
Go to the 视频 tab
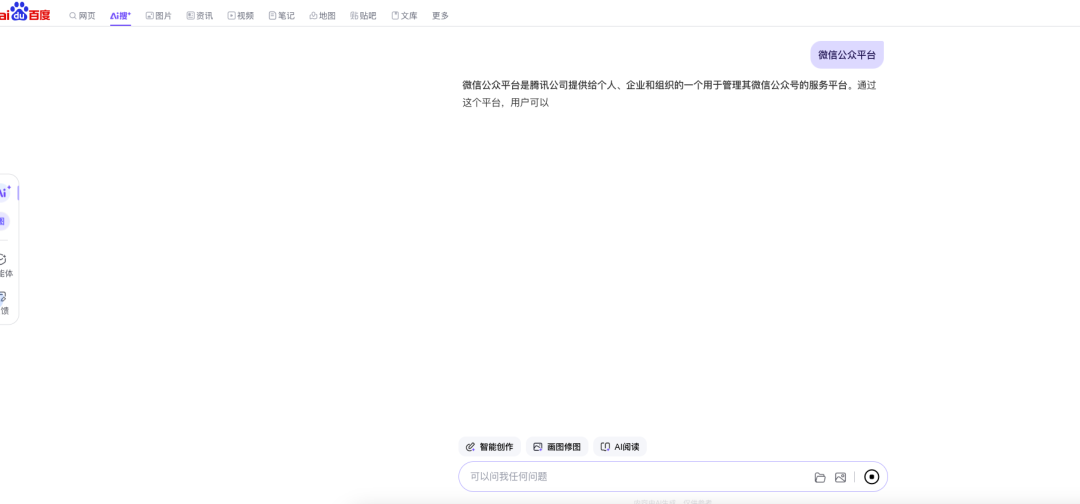coord(241,15)
